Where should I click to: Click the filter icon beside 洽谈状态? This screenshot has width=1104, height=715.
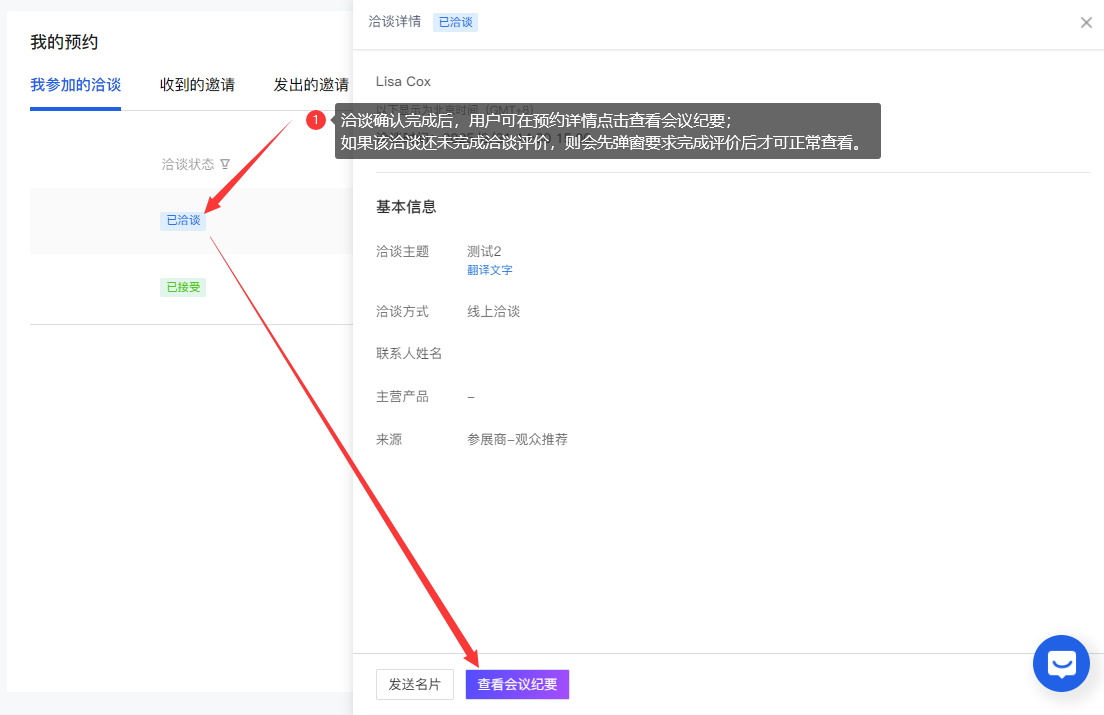click(225, 164)
